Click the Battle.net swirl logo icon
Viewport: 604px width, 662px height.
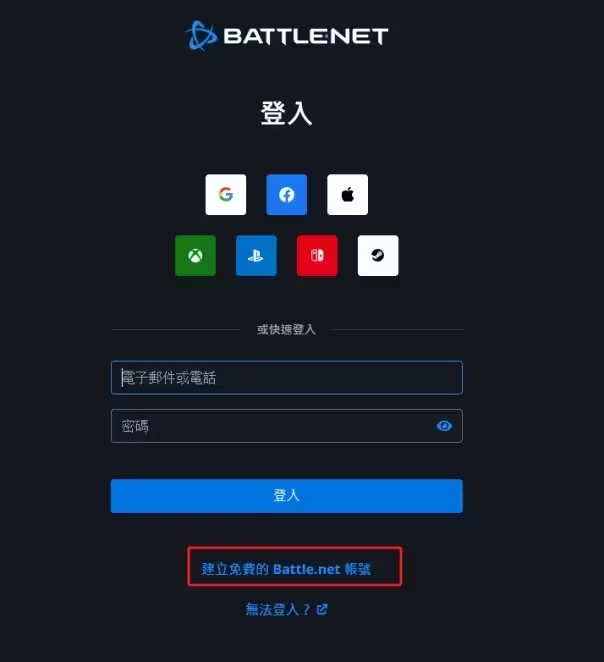coord(201,35)
